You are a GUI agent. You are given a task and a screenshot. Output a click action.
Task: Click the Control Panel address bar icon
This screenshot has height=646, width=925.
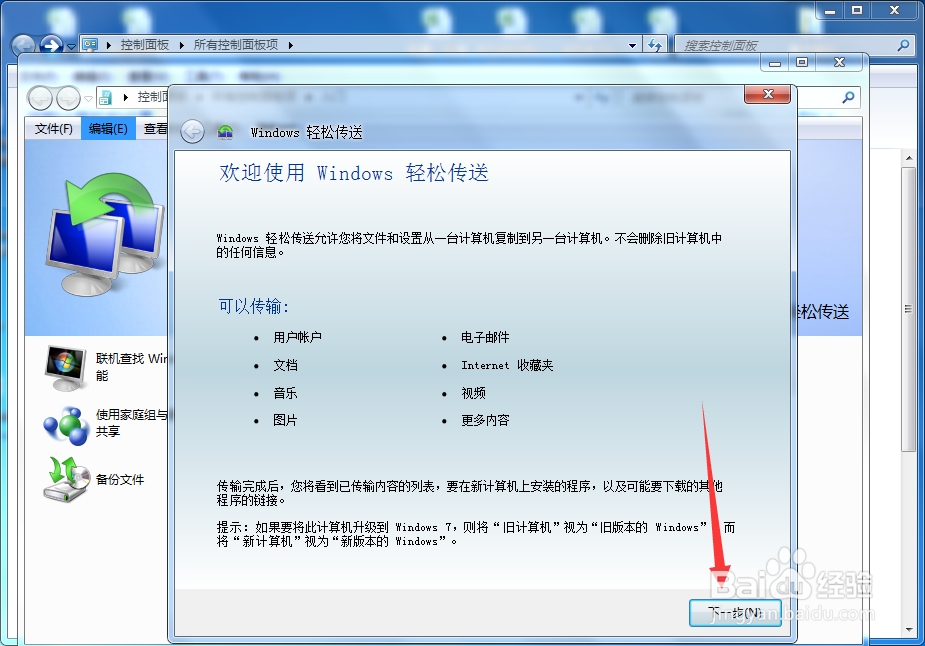[x=90, y=44]
